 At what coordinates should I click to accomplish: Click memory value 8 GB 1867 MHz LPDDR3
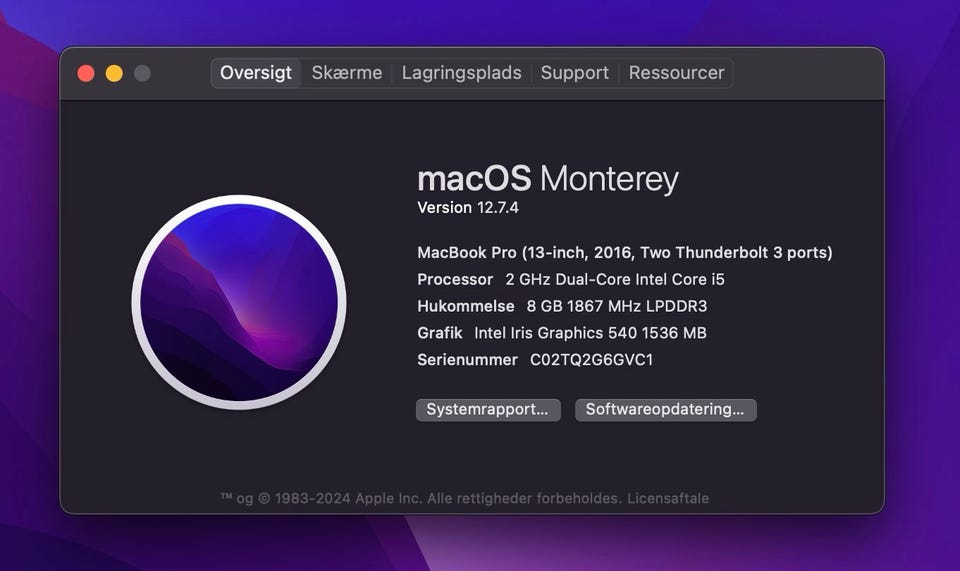(x=617, y=306)
